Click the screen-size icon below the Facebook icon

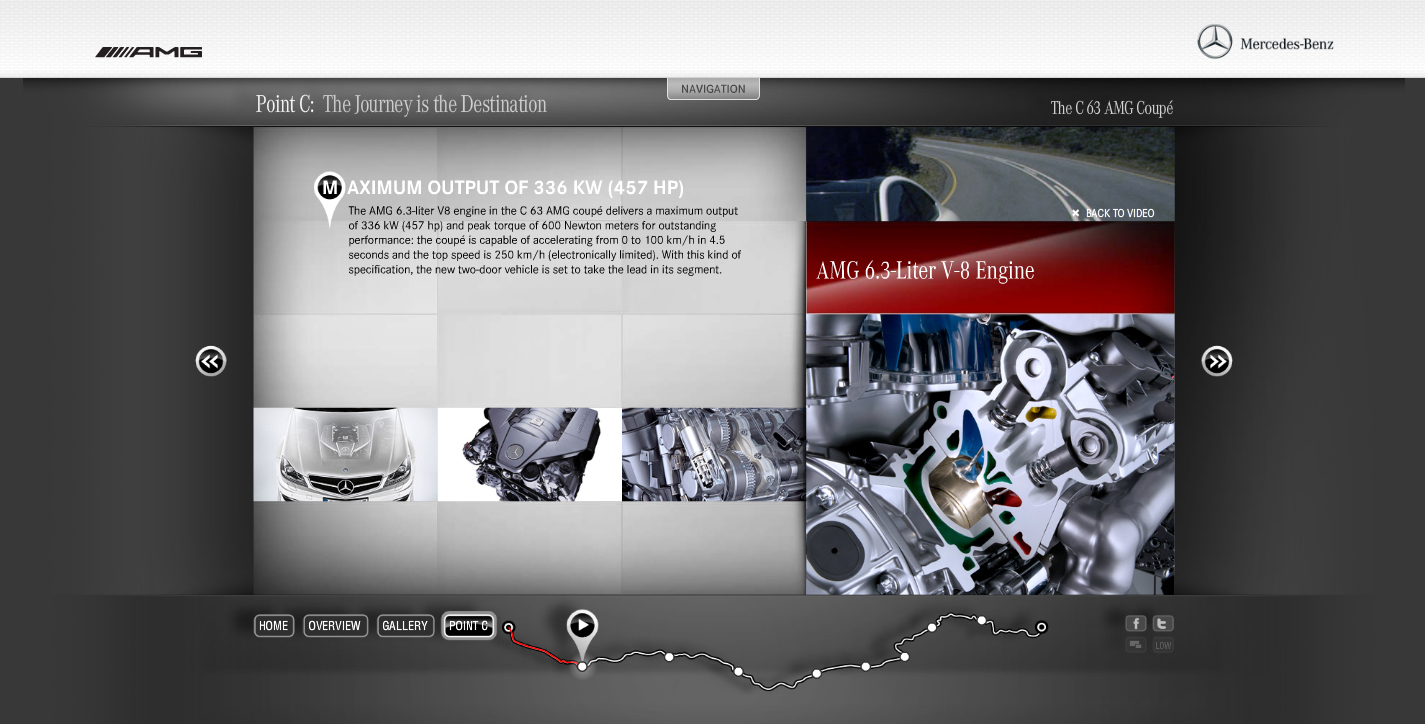tap(1135, 645)
